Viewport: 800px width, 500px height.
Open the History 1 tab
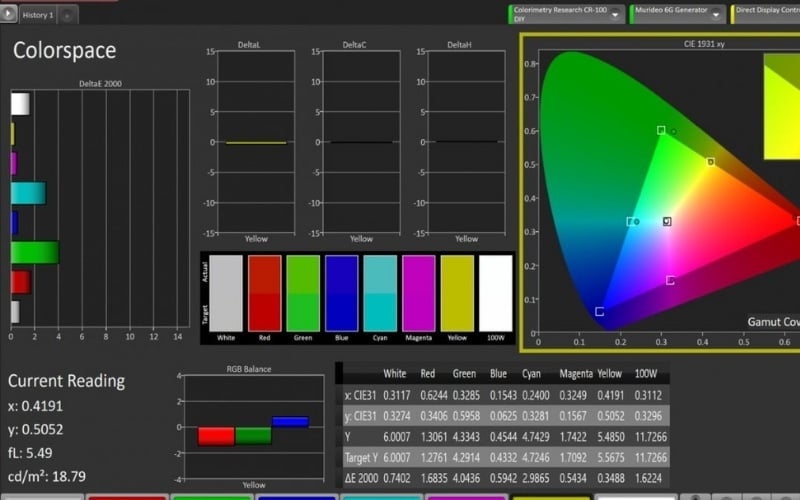coord(38,15)
